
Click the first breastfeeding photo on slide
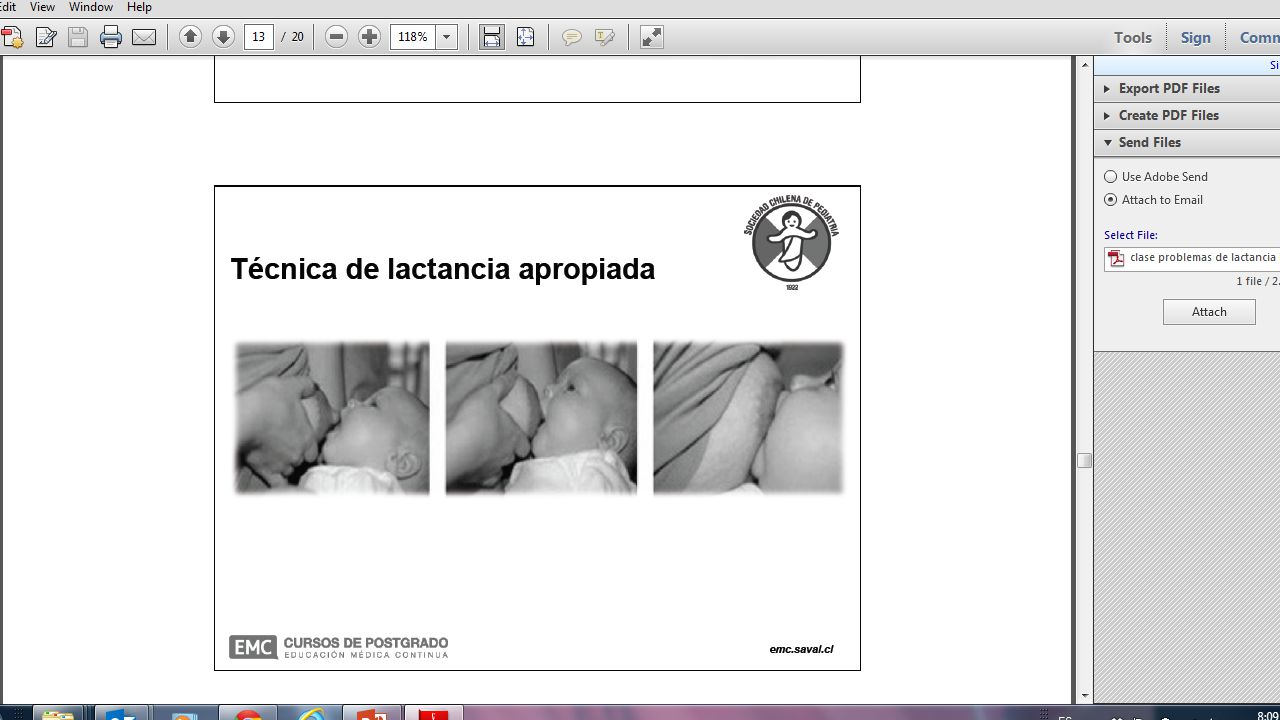coord(332,418)
